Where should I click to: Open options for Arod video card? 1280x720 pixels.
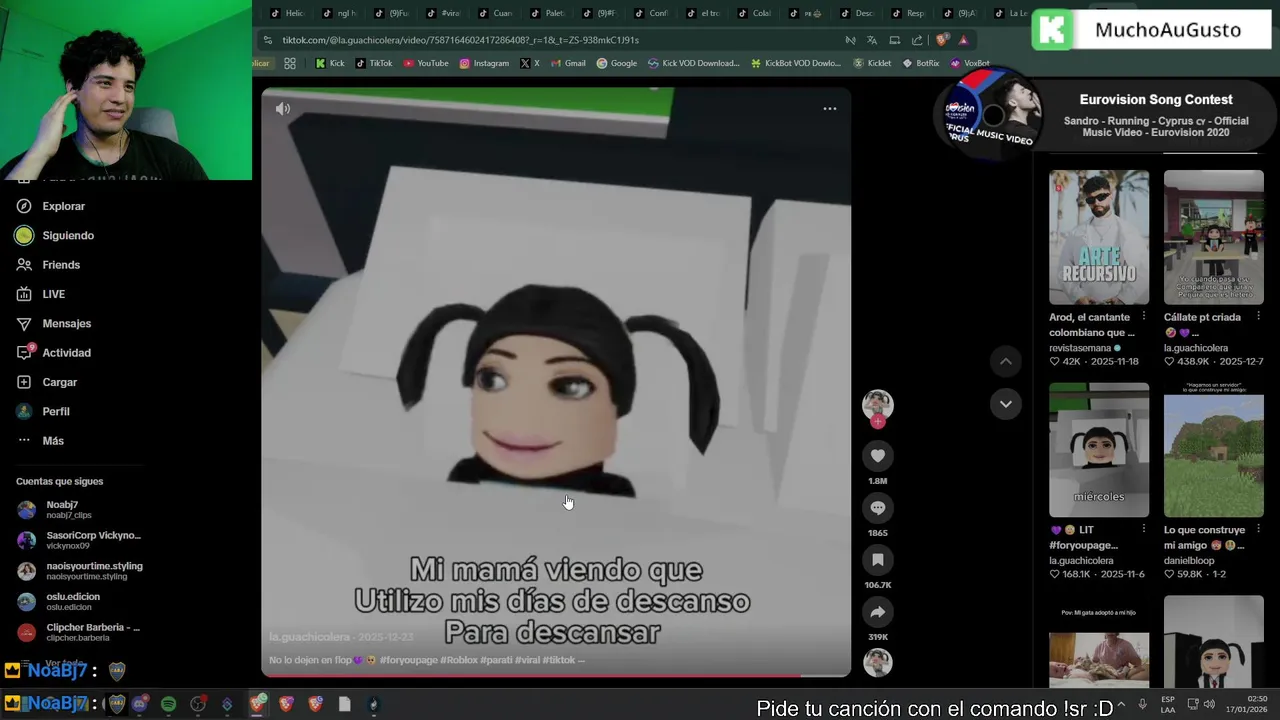pos(1144,317)
